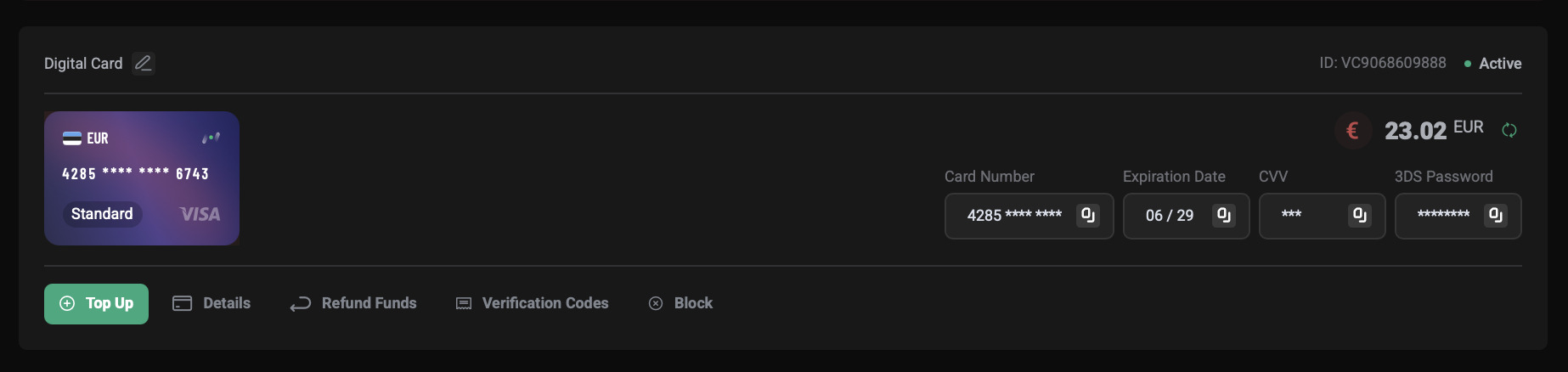Click the purple Visa card thumbnail
Image resolution: width=1568 pixels, height=372 pixels.
pos(142,178)
